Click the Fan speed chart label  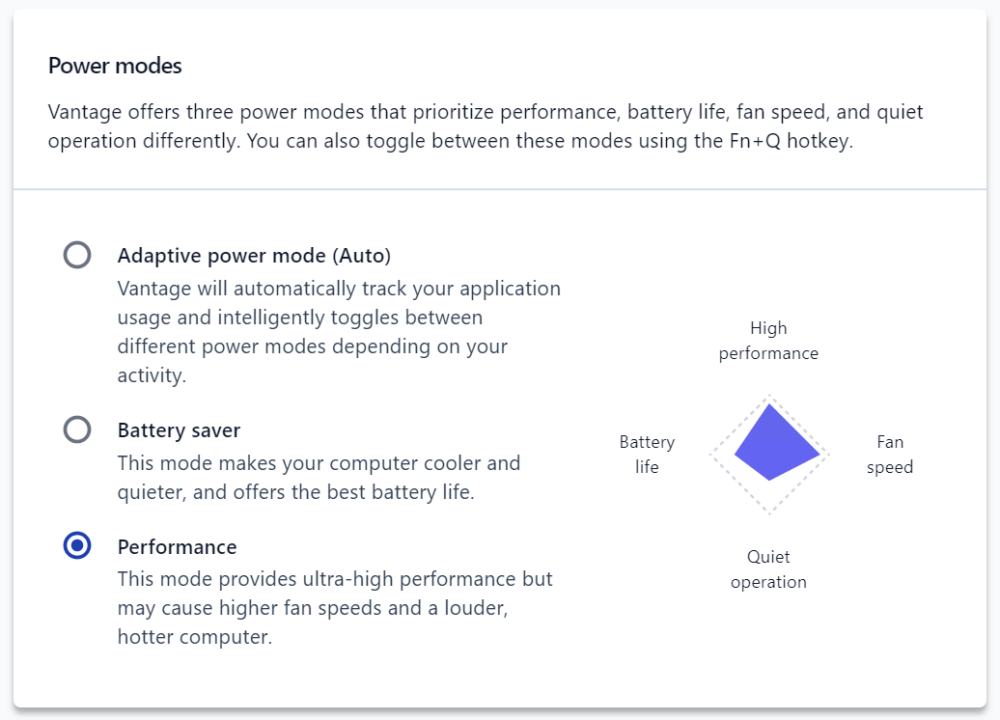(x=889, y=454)
